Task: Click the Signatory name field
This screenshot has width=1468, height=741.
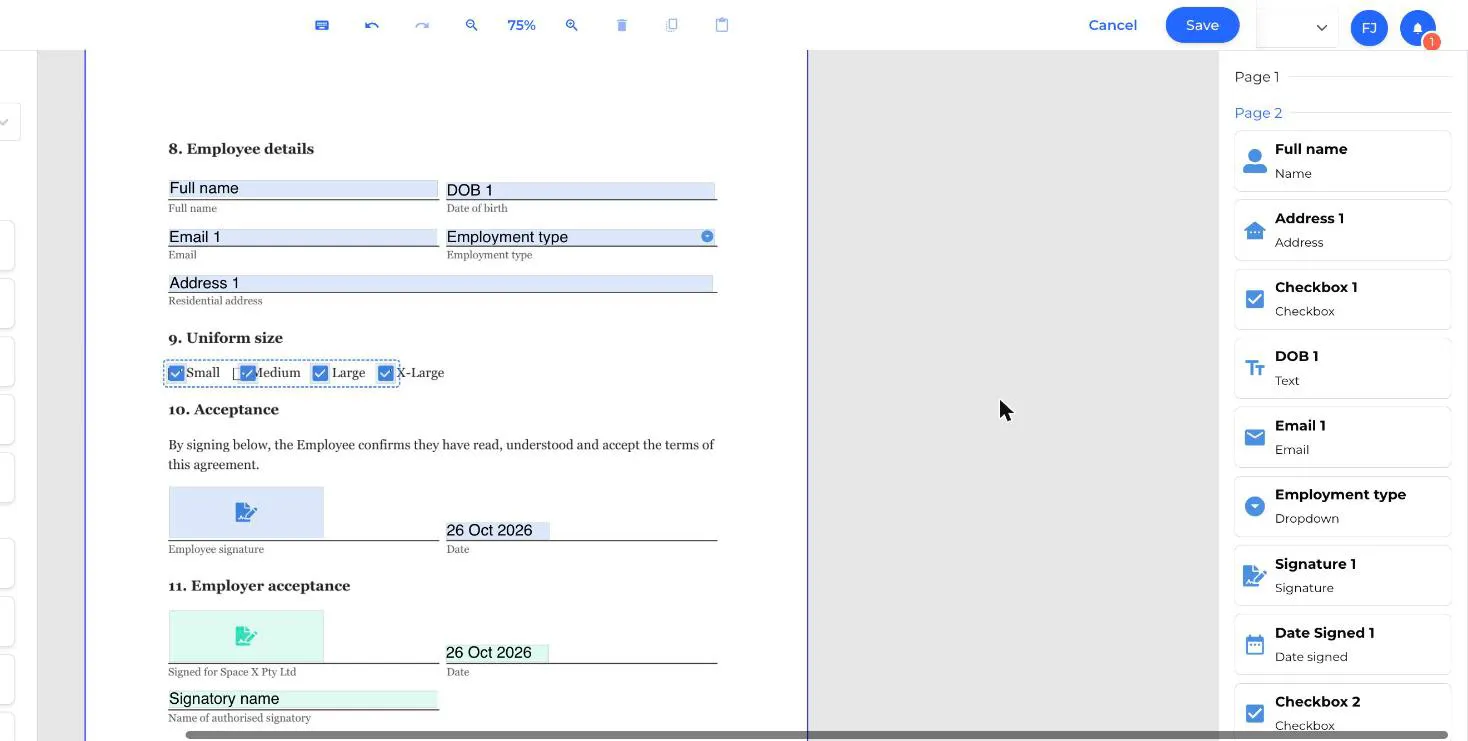Action: [303, 699]
